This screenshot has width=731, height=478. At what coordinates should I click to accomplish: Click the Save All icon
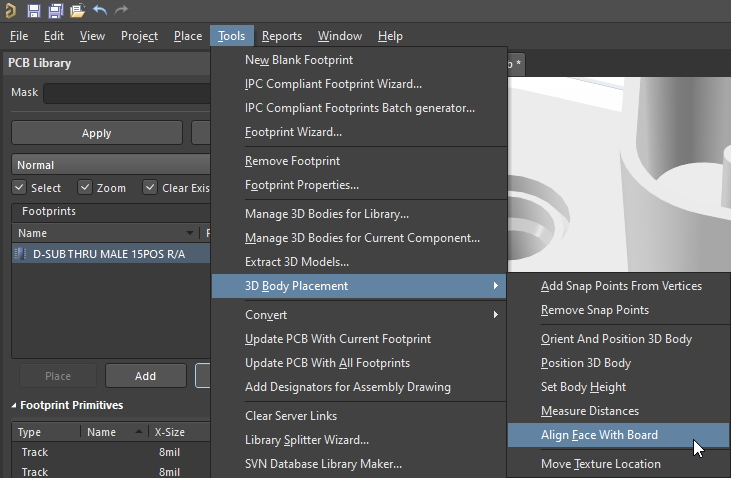click(x=55, y=10)
